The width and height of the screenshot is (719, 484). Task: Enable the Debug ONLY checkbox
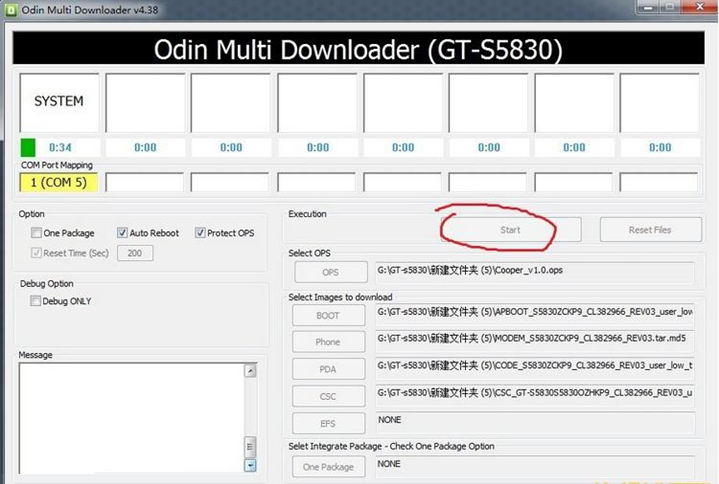[35, 301]
